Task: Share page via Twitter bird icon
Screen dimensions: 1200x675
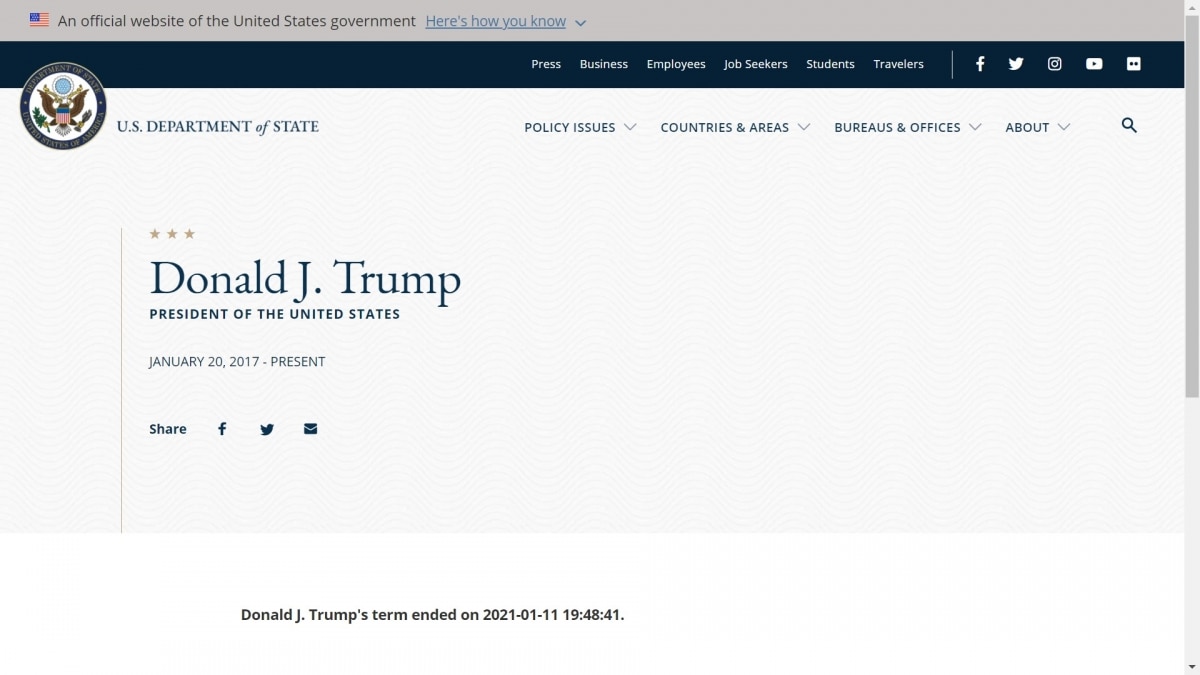Action: [267, 429]
